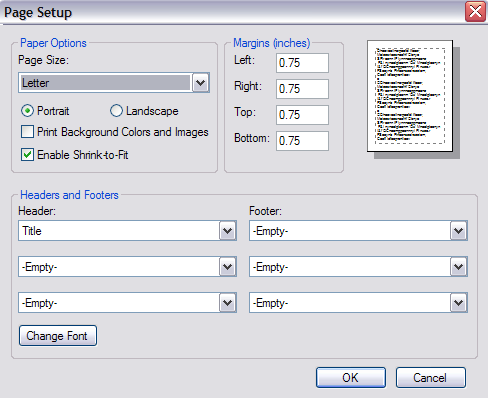Screen dimensions: 488x398
Task: Enable Print Background Colors and Images checkbox
Action: point(27,132)
